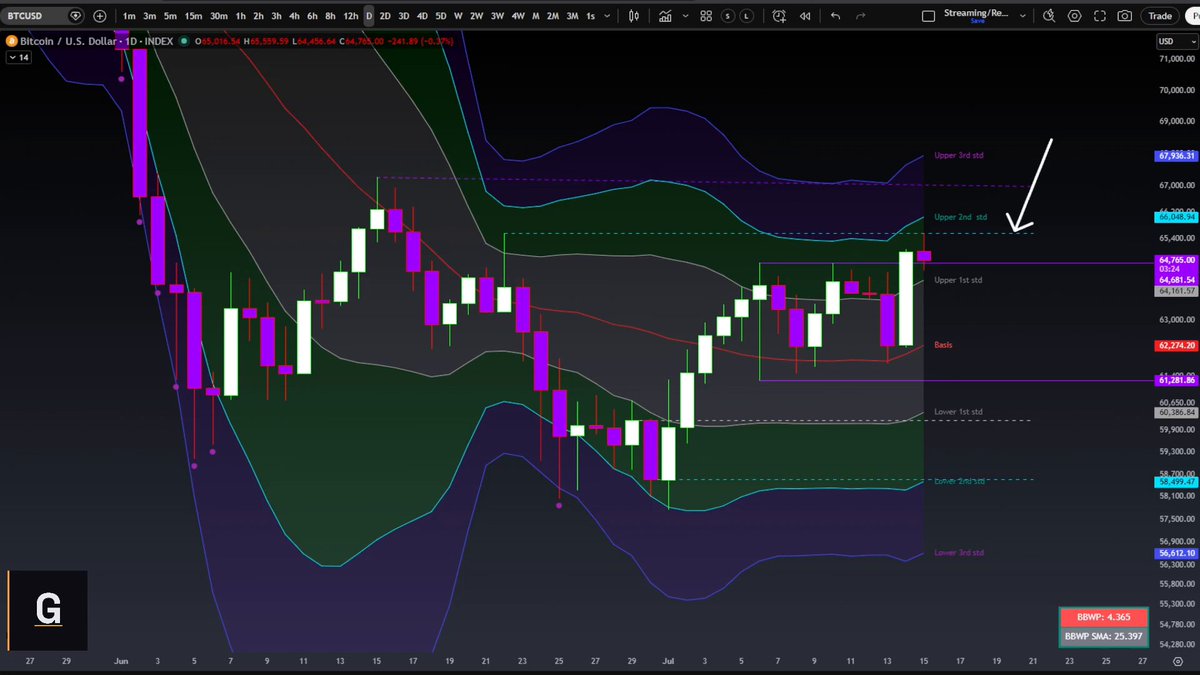Click the Bitcoin coin logo icon
Image resolution: width=1200 pixels, height=675 pixels.
coord(11,41)
